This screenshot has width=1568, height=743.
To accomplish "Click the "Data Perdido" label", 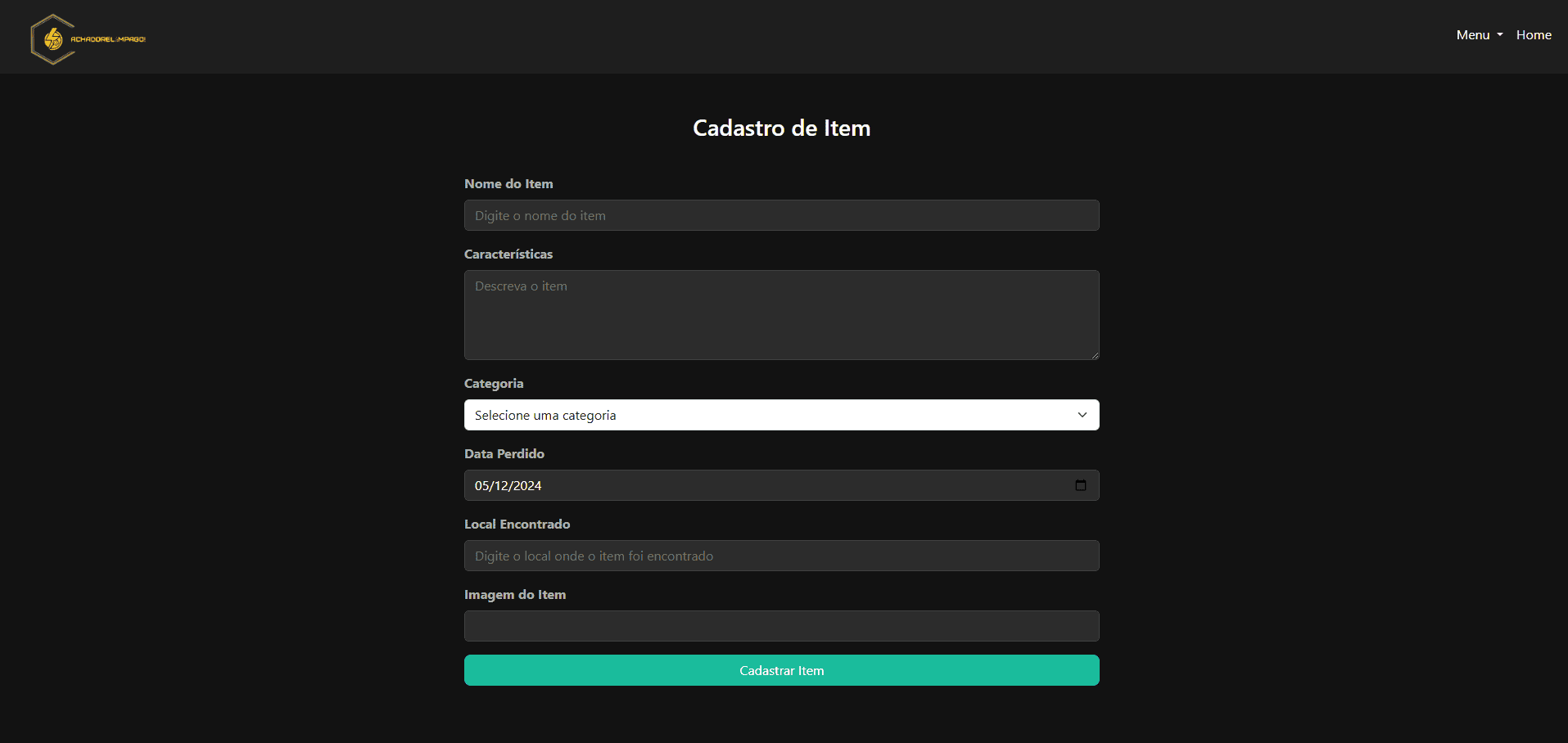I will click(x=504, y=454).
